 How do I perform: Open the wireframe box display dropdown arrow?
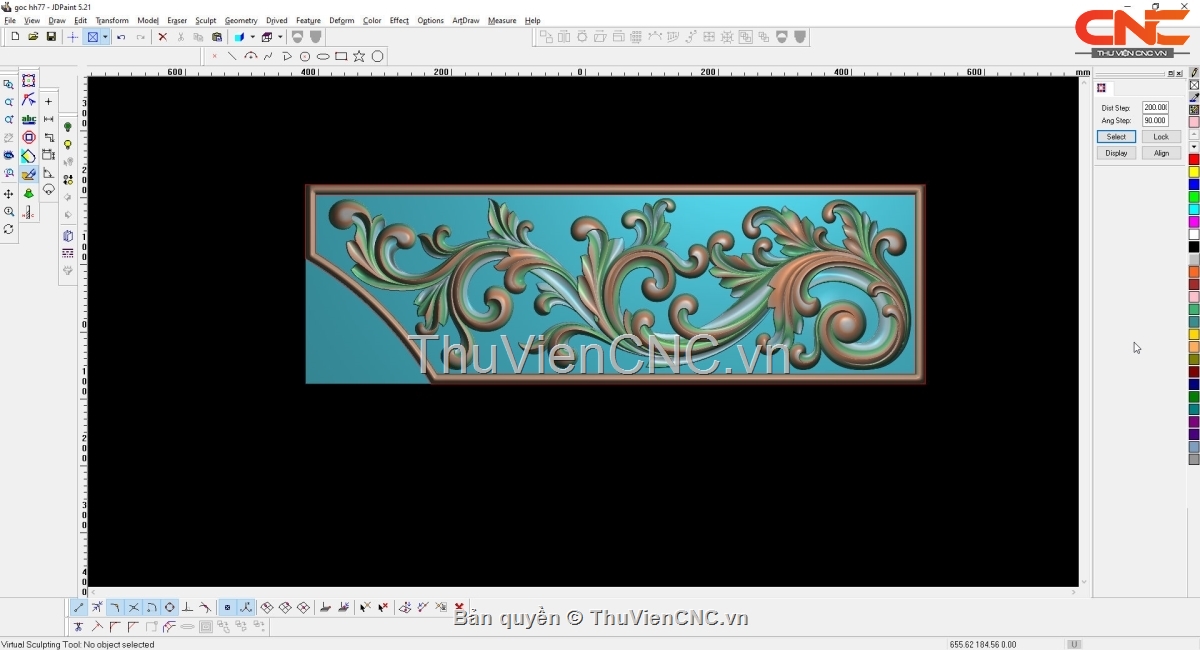280,37
